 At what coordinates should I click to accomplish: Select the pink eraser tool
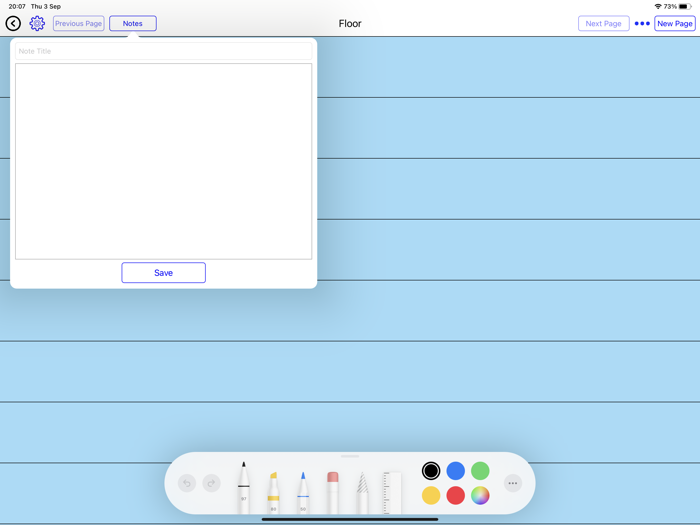(333, 492)
